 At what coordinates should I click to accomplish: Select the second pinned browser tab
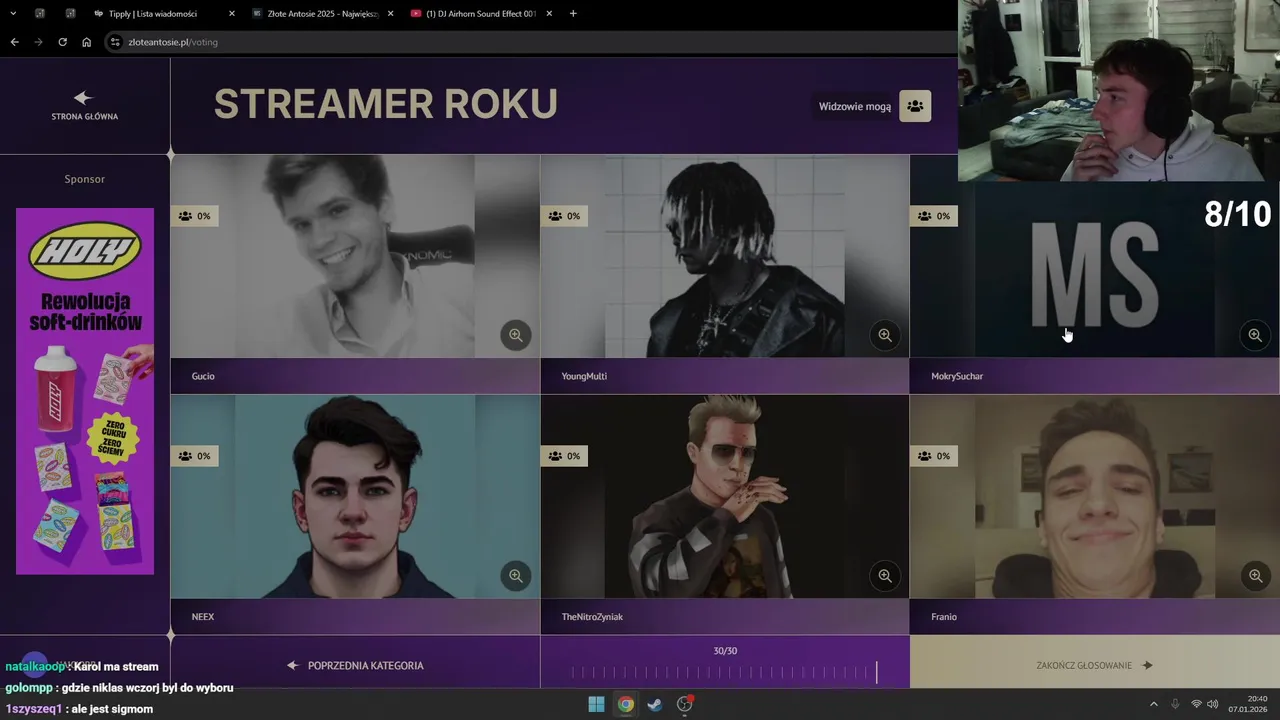[x=71, y=14]
